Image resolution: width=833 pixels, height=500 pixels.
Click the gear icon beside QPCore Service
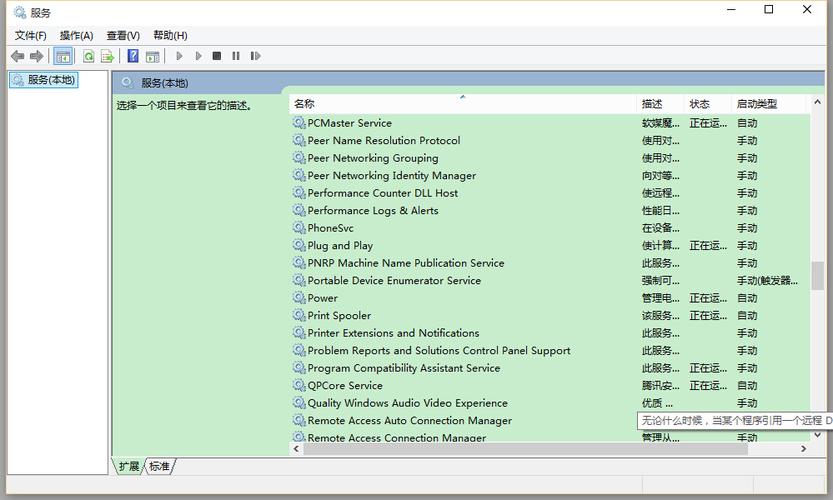(299, 386)
